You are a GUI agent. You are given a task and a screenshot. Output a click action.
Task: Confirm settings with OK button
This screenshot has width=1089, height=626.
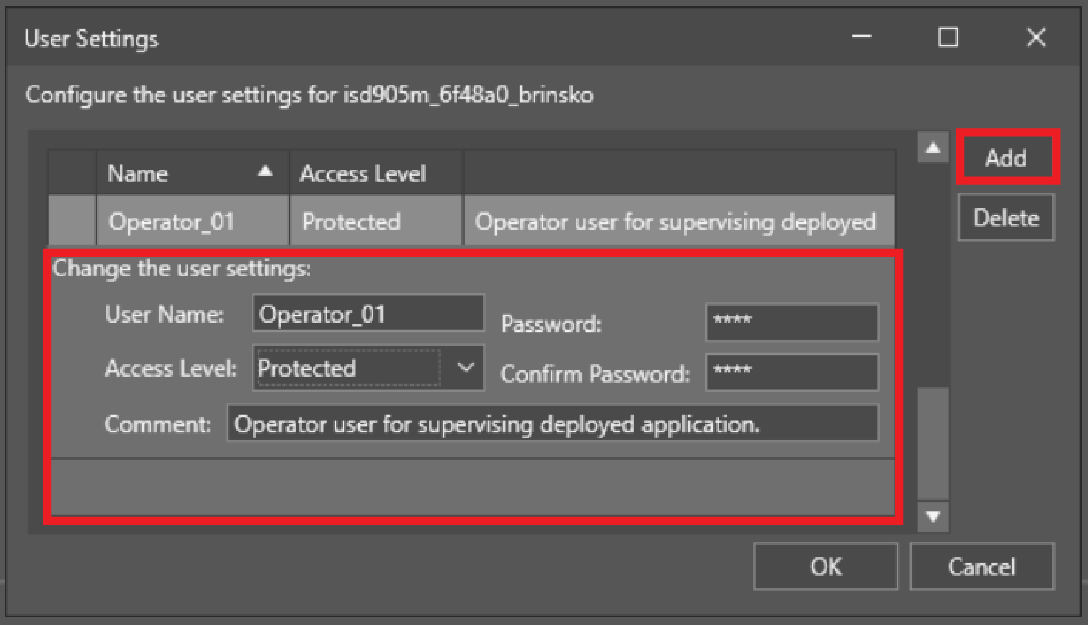pyautogui.click(x=826, y=567)
